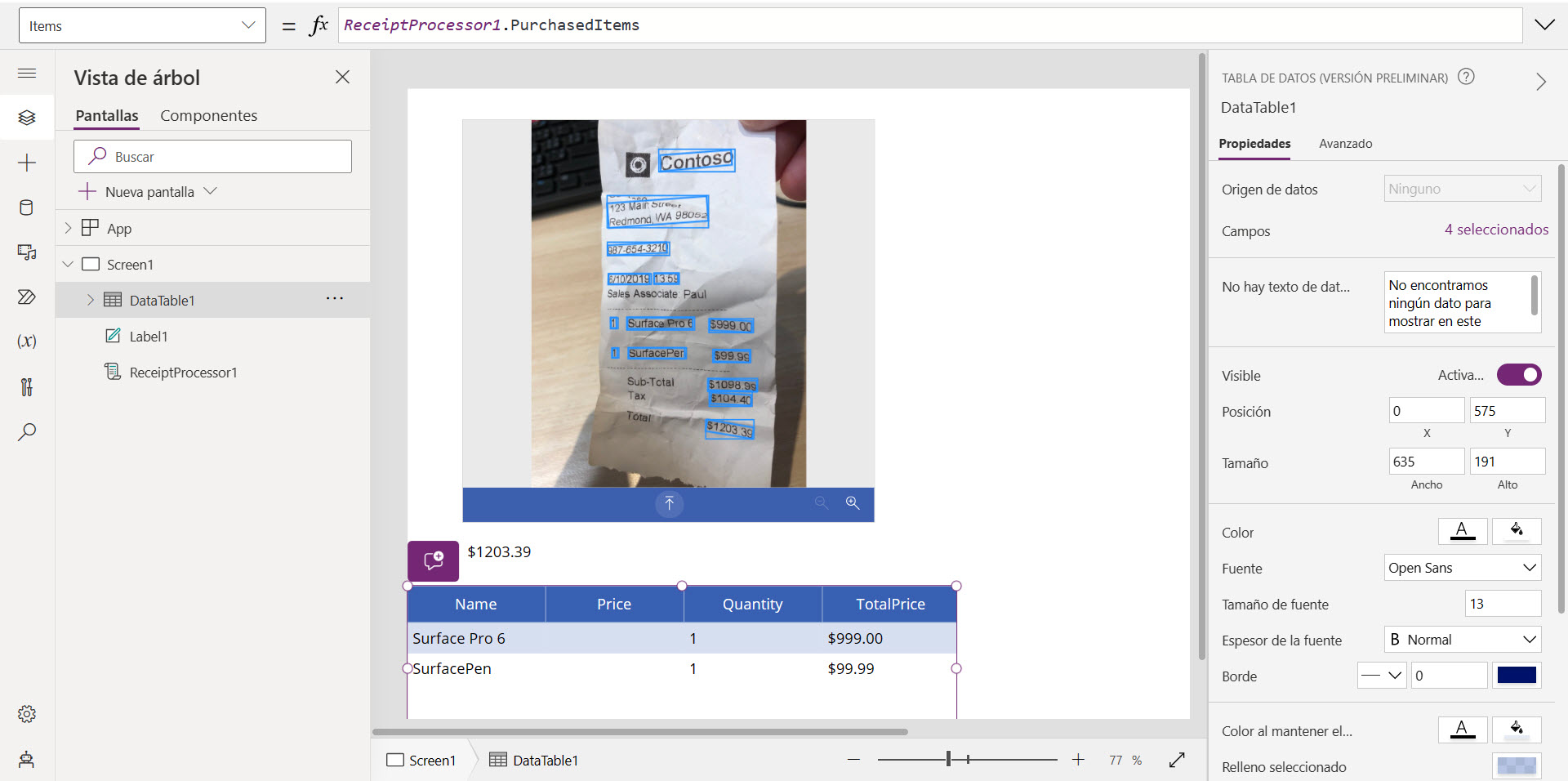This screenshot has height=781, width=1568.
Task: Select the SurfacePen row
Action: pos(682,668)
